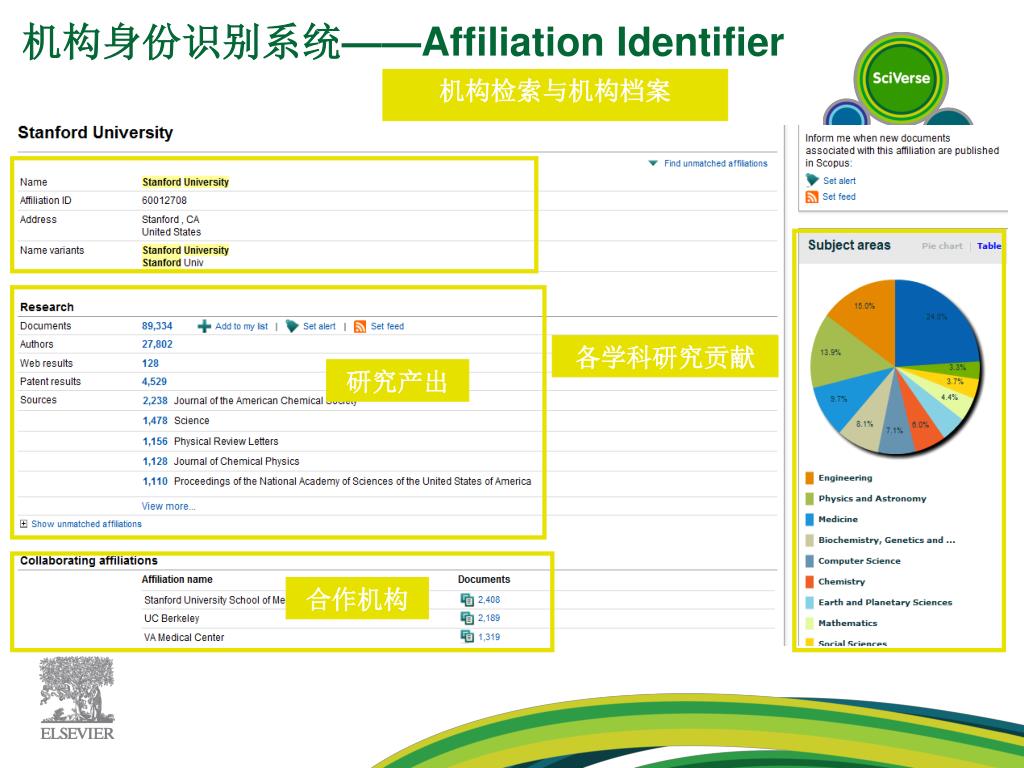This screenshot has width=1024, height=768.
Task: Open 1,110 Proceedings of National Academy count
Action: [x=155, y=481]
